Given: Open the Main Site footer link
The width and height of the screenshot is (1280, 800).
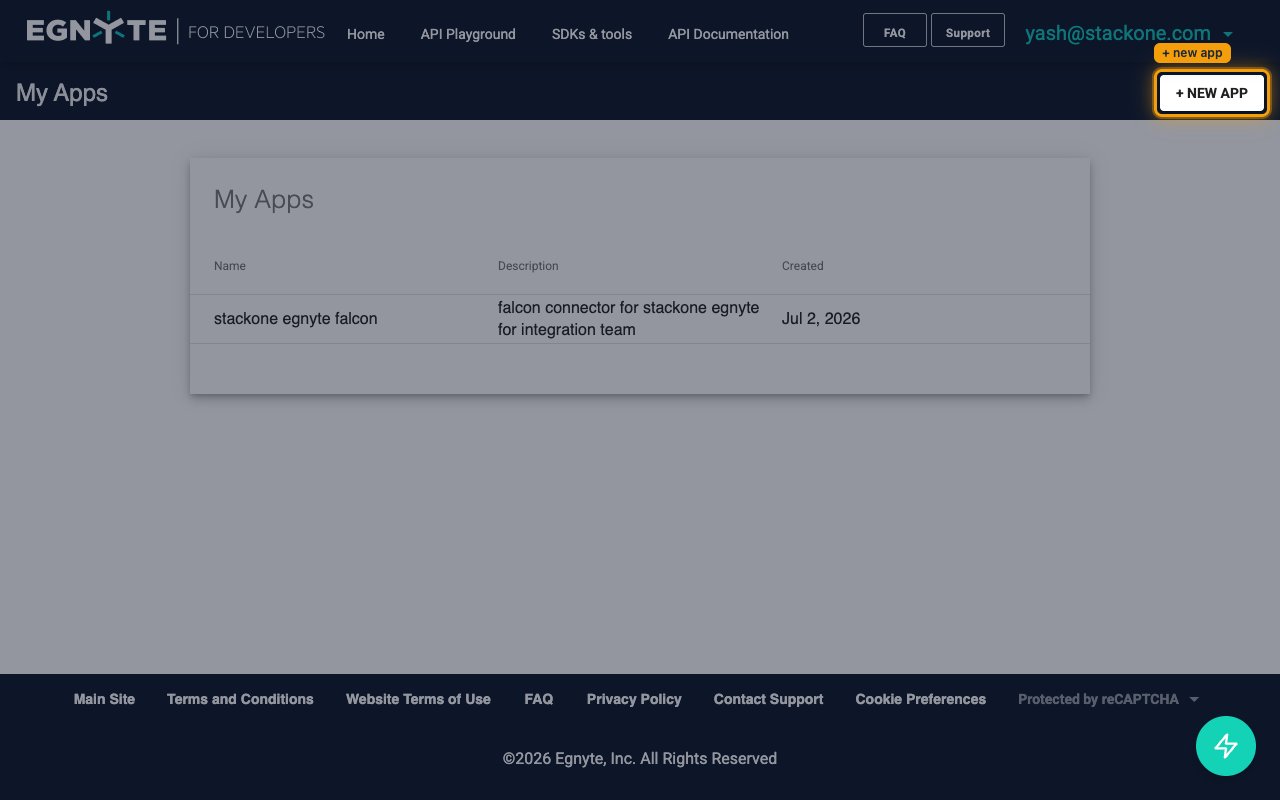Looking at the screenshot, I should click(x=104, y=699).
